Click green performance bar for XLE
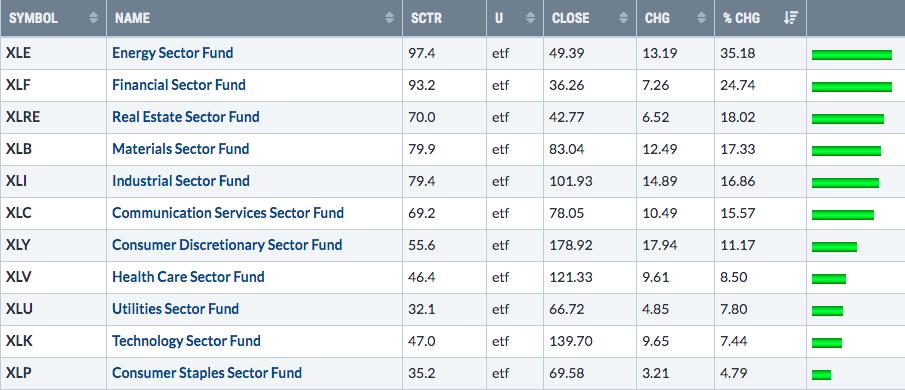The image size is (905, 390). 852,55
